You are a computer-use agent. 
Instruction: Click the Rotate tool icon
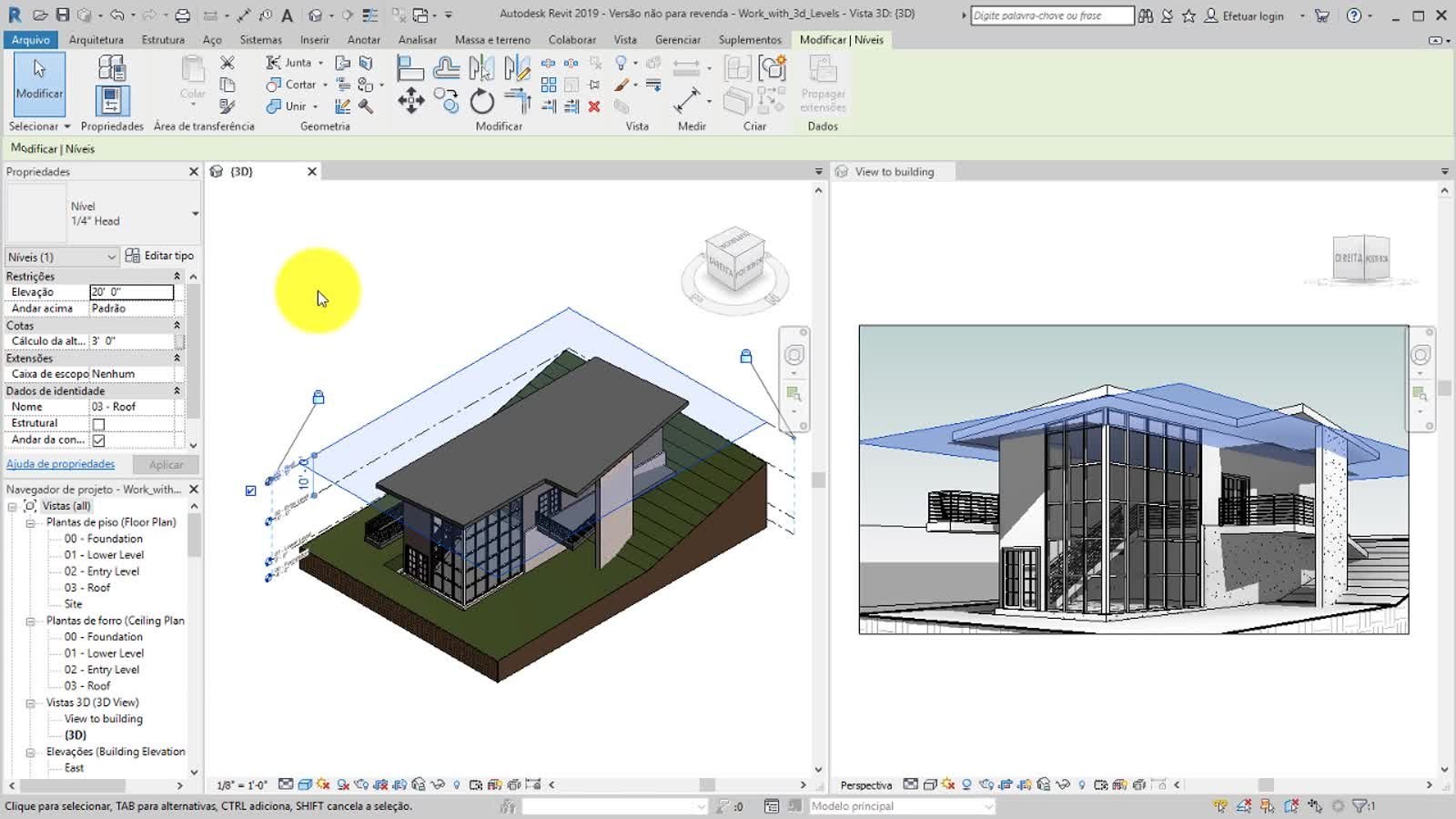[481, 101]
